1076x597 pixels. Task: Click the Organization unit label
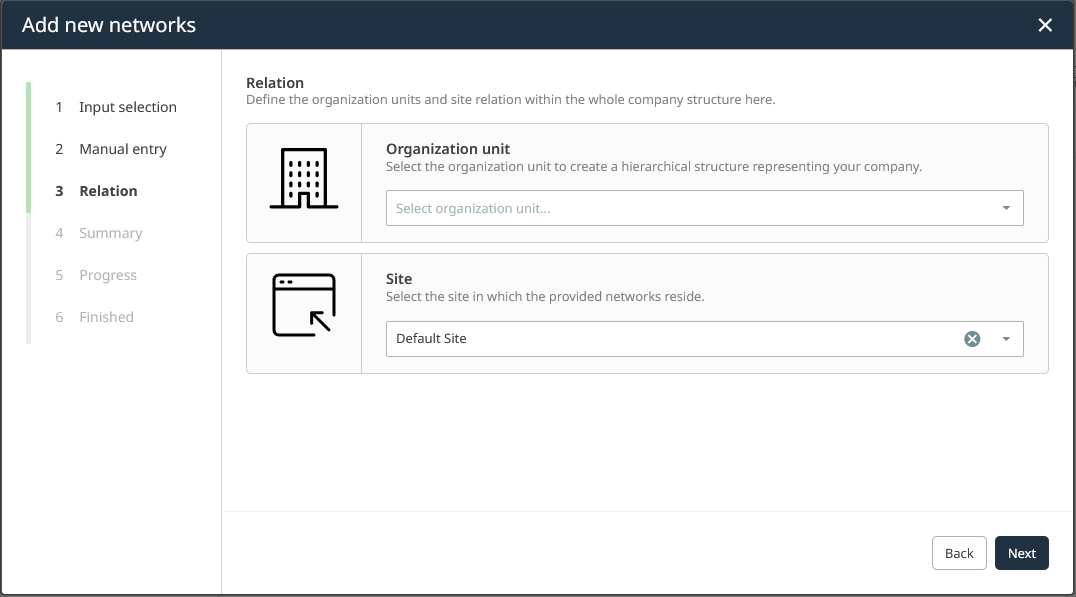(448, 149)
